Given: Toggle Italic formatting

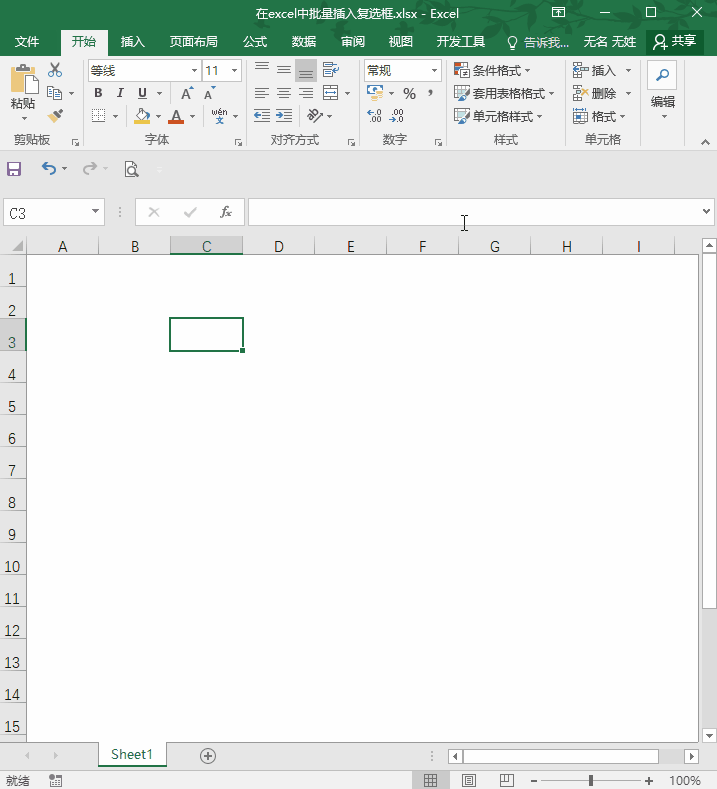Looking at the screenshot, I should (x=120, y=93).
